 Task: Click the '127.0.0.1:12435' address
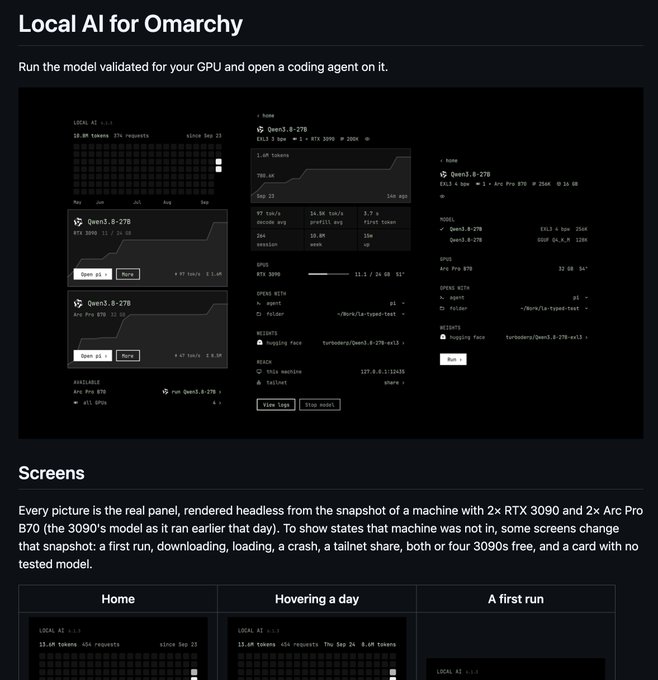(383, 372)
